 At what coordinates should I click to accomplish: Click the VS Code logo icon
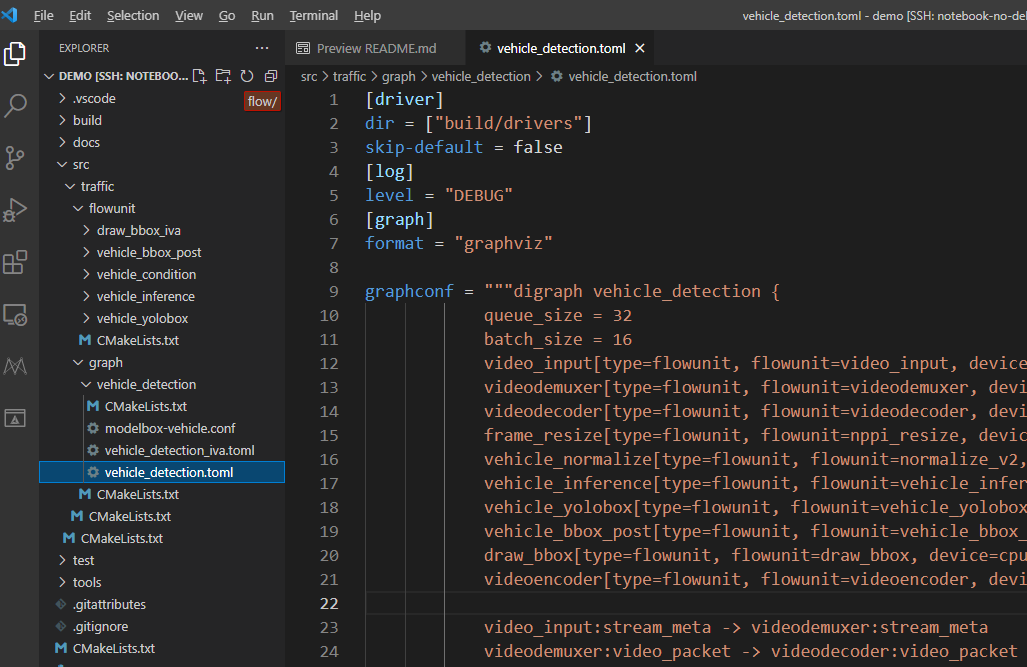coord(10,14)
